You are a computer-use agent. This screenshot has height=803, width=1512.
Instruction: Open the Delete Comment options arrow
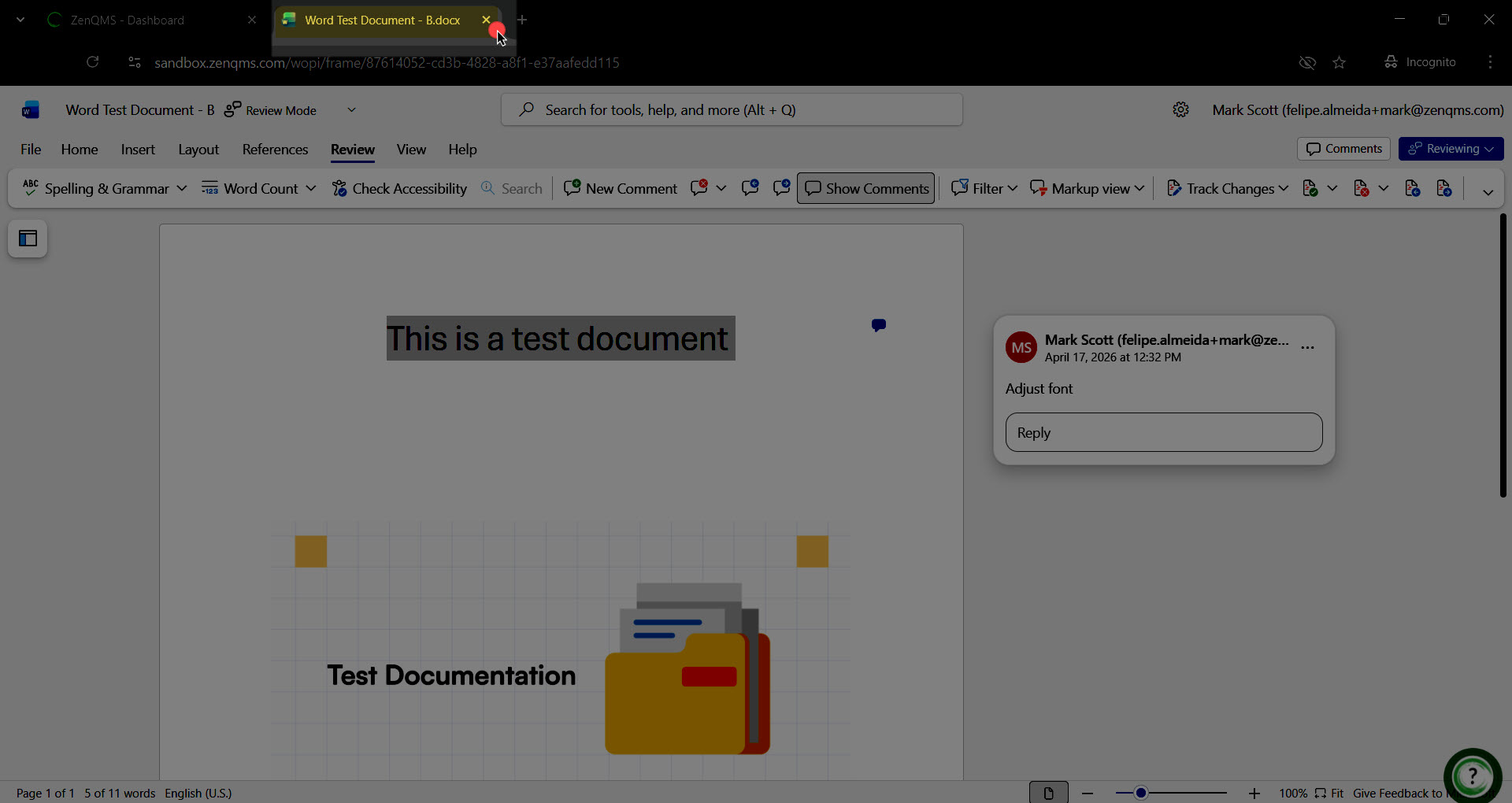[x=721, y=188]
